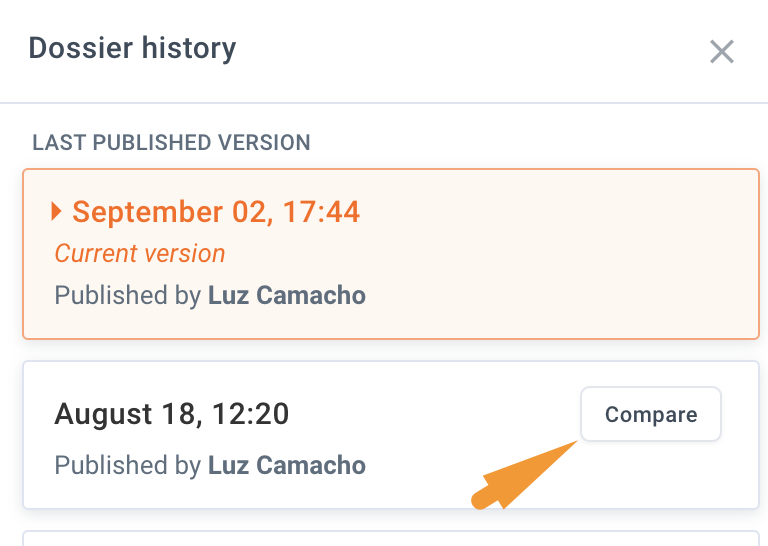
Task: Click the Dossier history title
Action: [x=132, y=48]
